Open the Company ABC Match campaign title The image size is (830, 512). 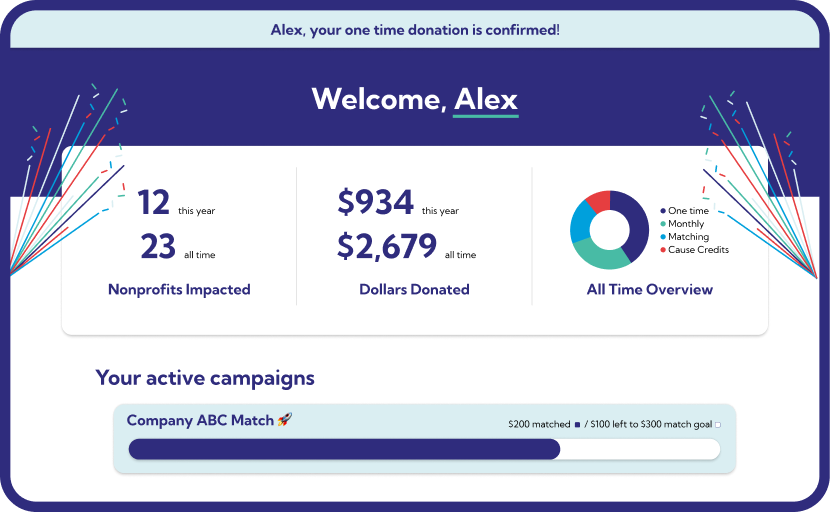(200, 420)
